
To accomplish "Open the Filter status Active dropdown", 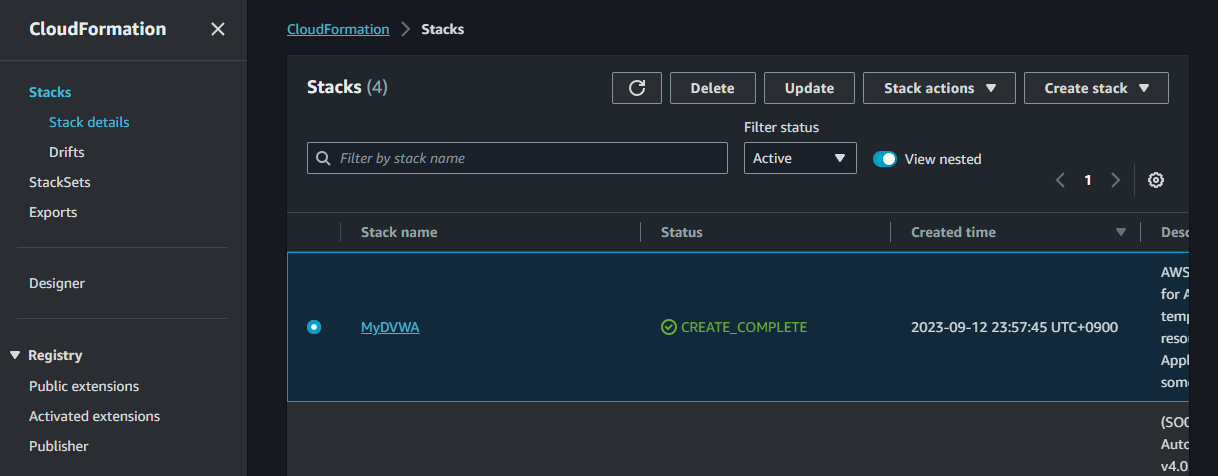I will 800,158.
